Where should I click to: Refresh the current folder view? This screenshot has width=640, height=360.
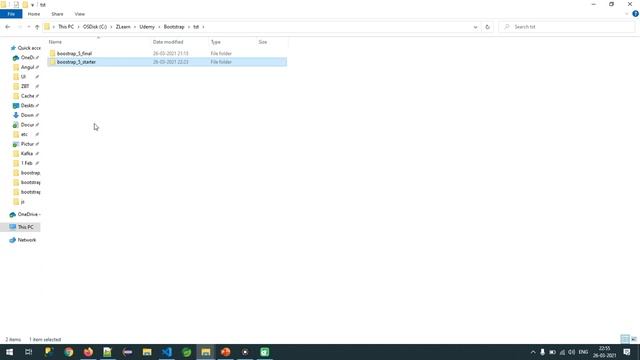point(487,27)
